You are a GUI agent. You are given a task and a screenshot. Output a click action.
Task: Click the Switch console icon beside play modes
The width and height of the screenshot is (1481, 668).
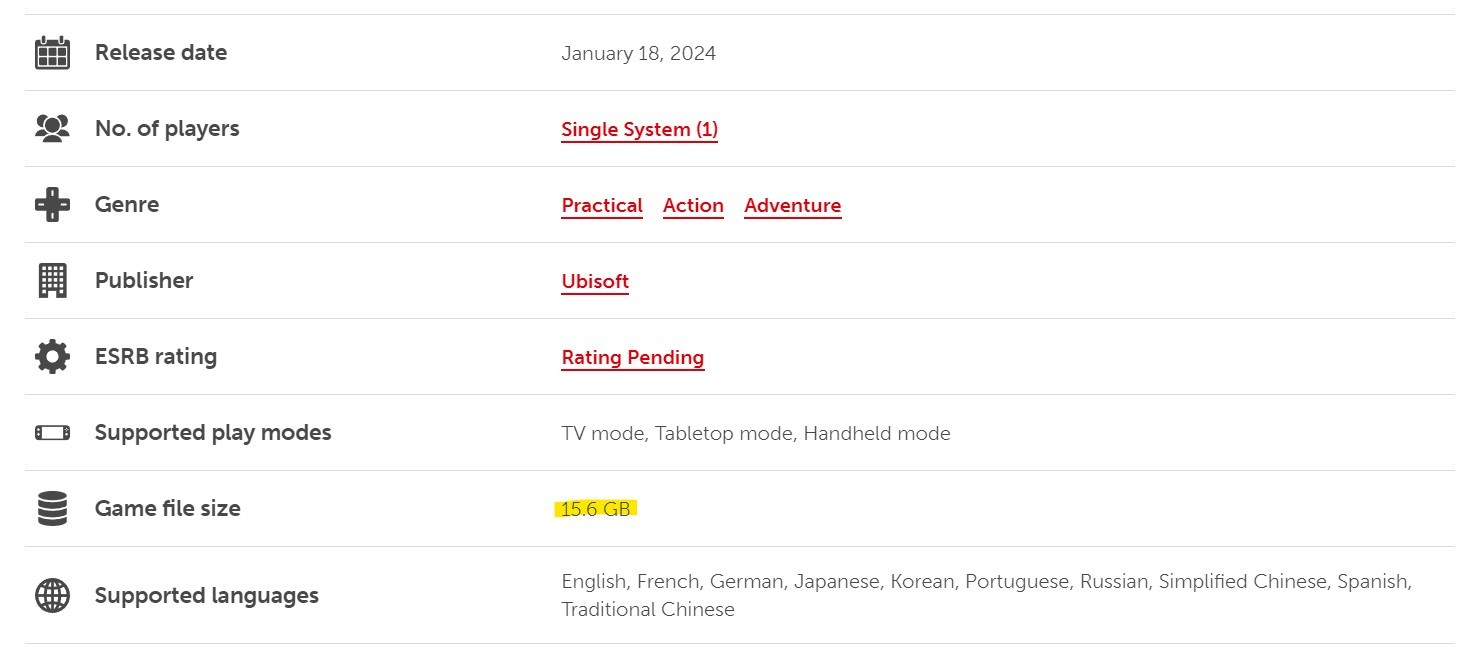pyautogui.click(x=52, y=433)
